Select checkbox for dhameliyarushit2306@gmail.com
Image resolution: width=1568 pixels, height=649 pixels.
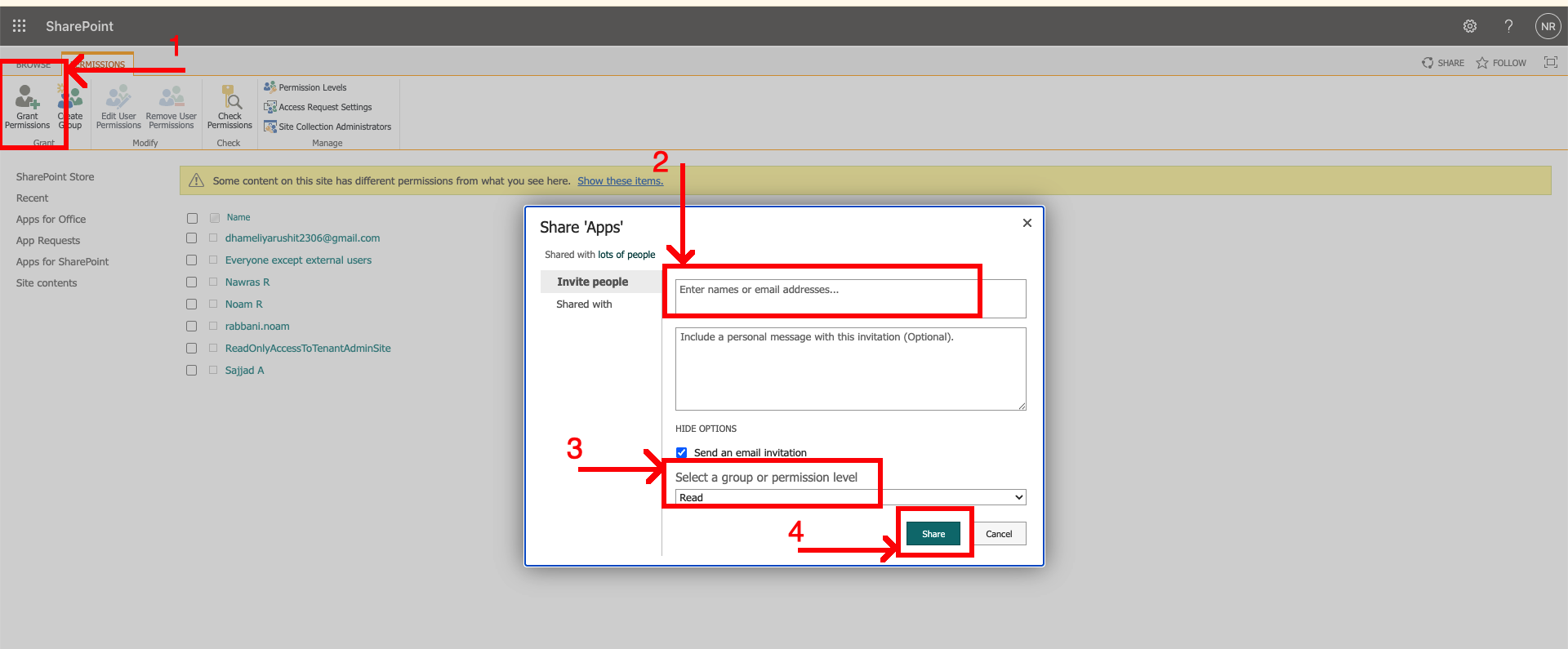click(192, 238)
